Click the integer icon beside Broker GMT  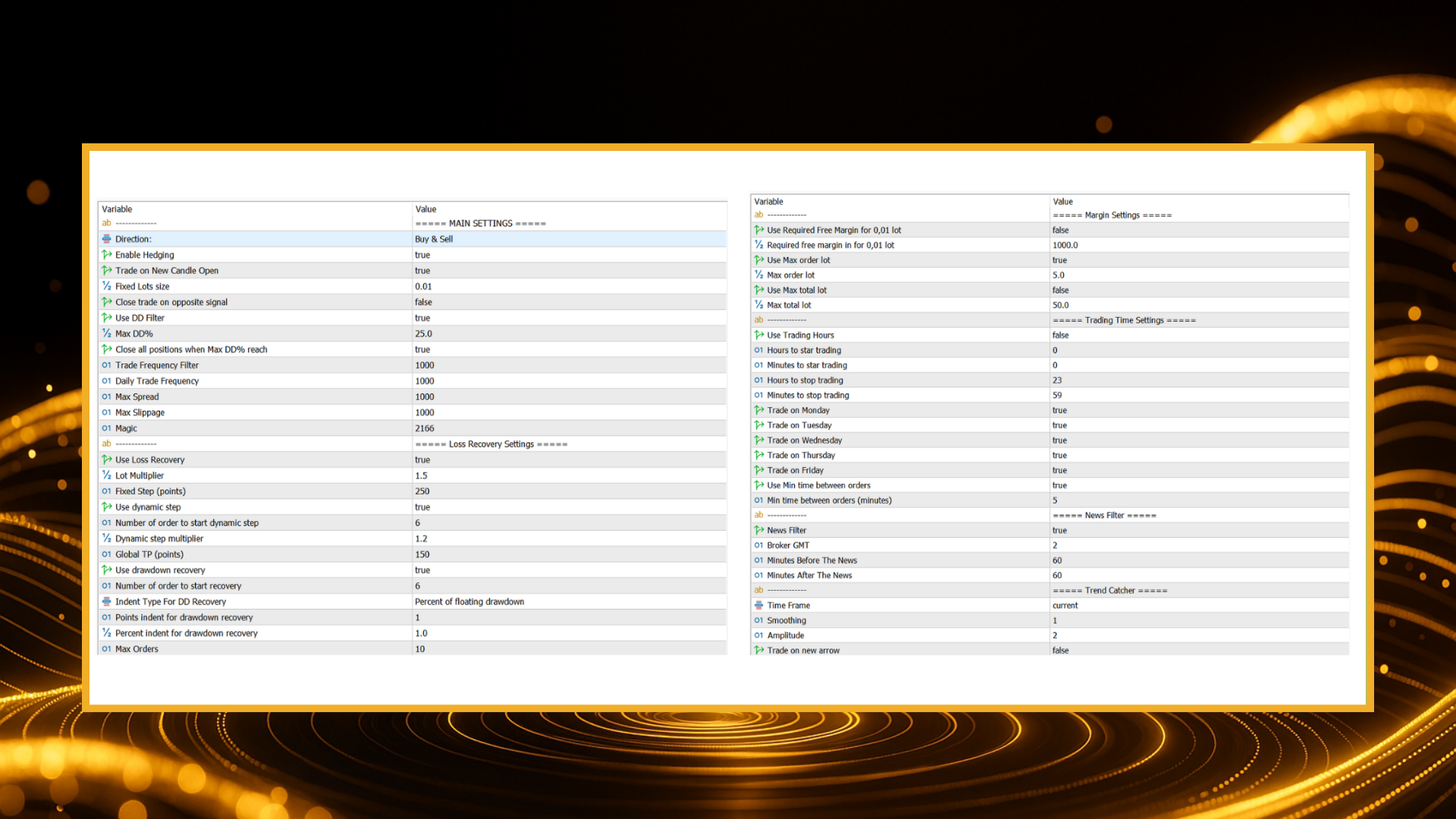pos(758,545)
